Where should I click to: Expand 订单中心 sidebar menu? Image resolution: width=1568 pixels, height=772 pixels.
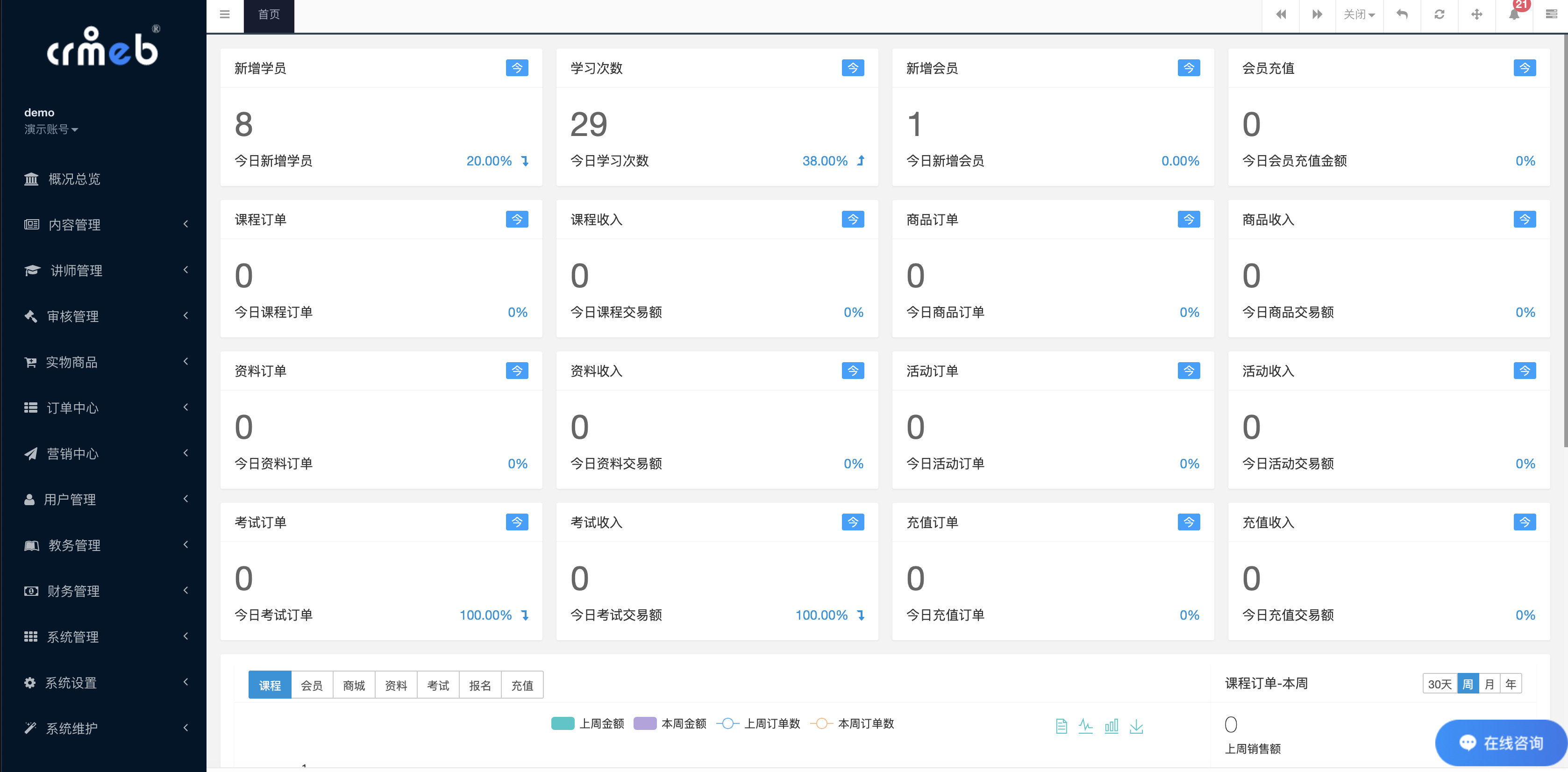coord(103,408)
